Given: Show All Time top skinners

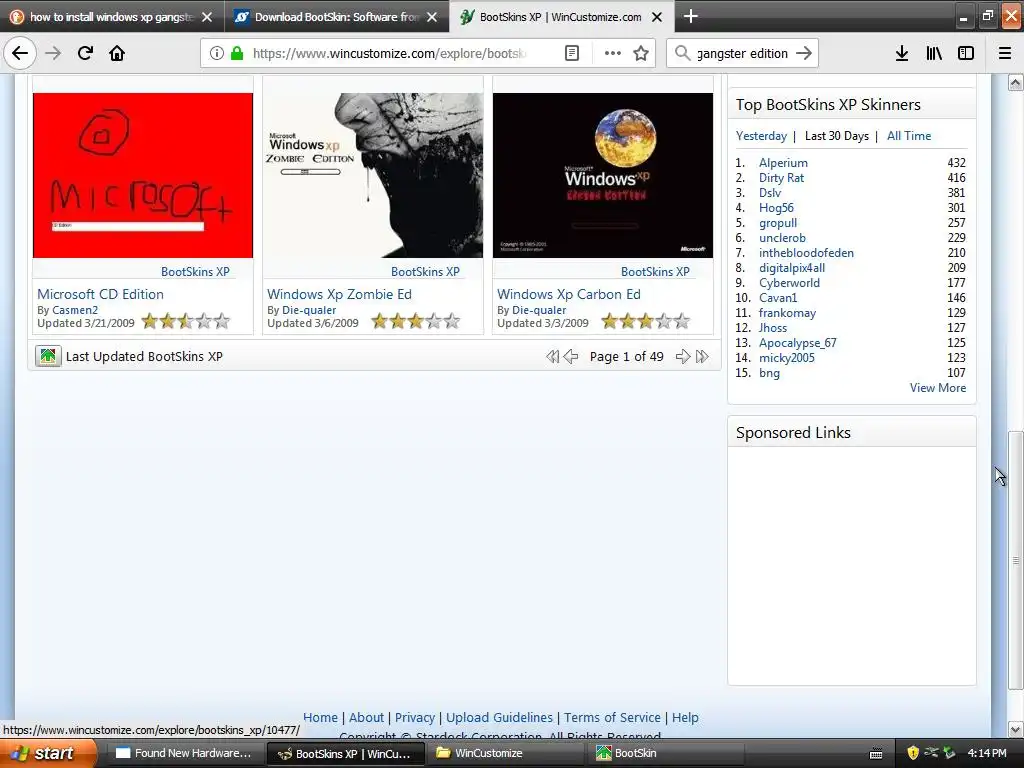Looking at the screenshot, I should (908, 136).
